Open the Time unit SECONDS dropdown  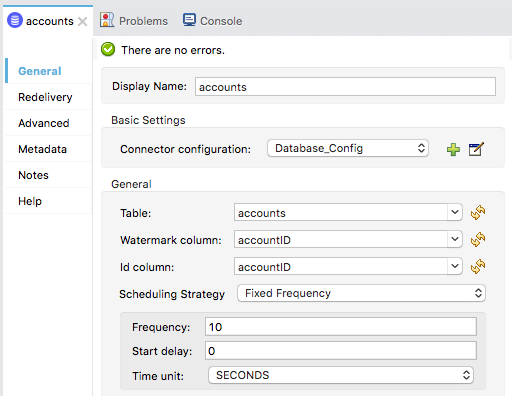pyautogui.click(x=341, y=375)
